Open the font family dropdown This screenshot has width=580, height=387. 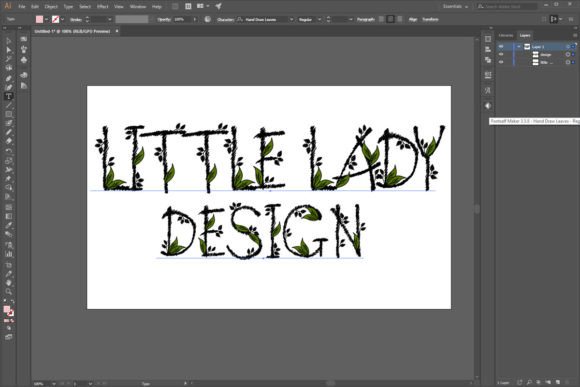pyautogui.click(x=291, y=19)
